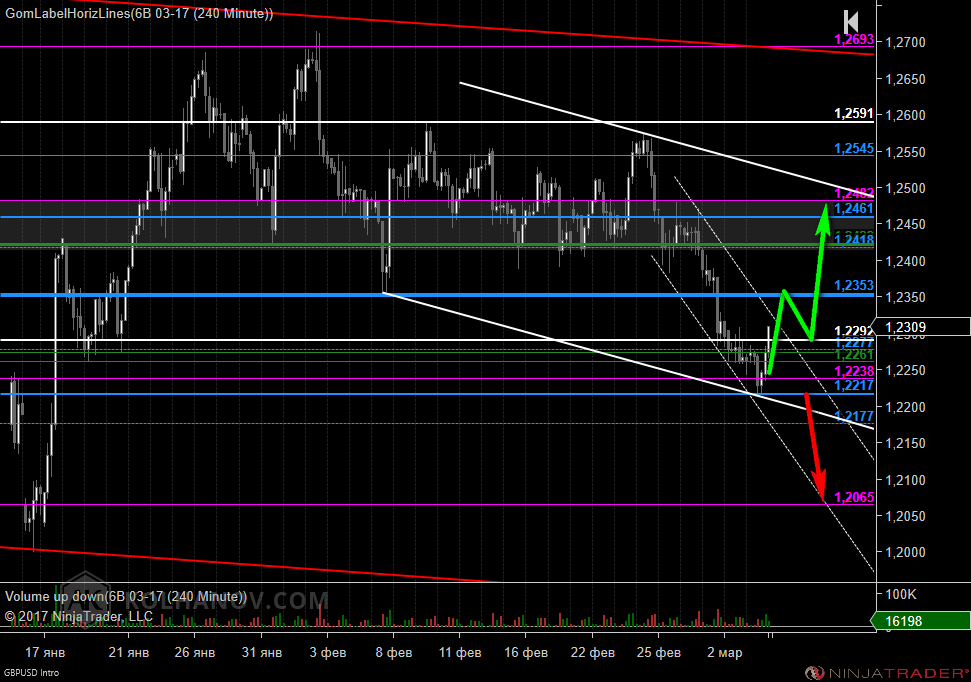971x682 pixels.
Task: Click the 1,2550 price axis value
Action: pos(905,152)
